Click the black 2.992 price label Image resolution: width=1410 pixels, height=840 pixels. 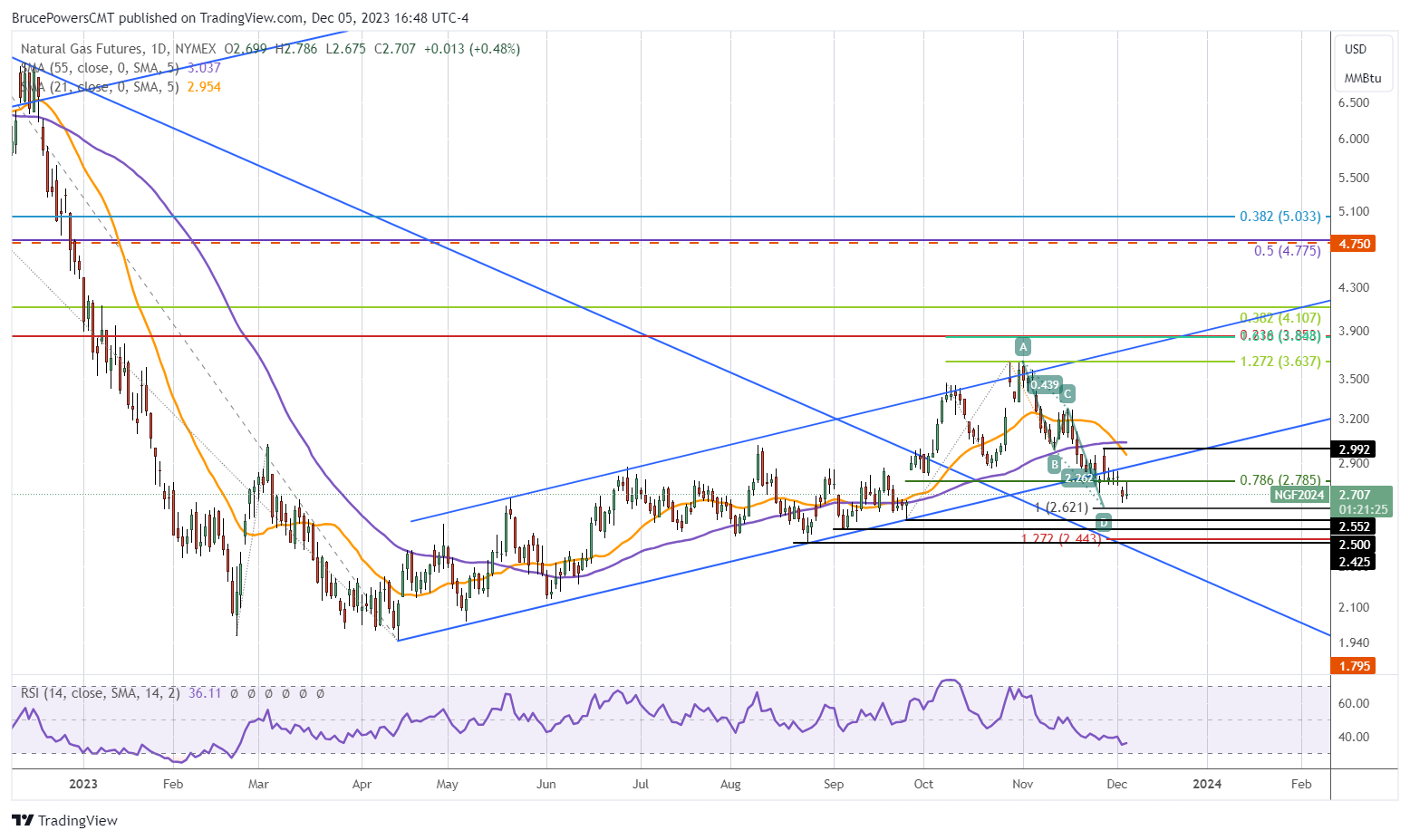[1355, 449]
